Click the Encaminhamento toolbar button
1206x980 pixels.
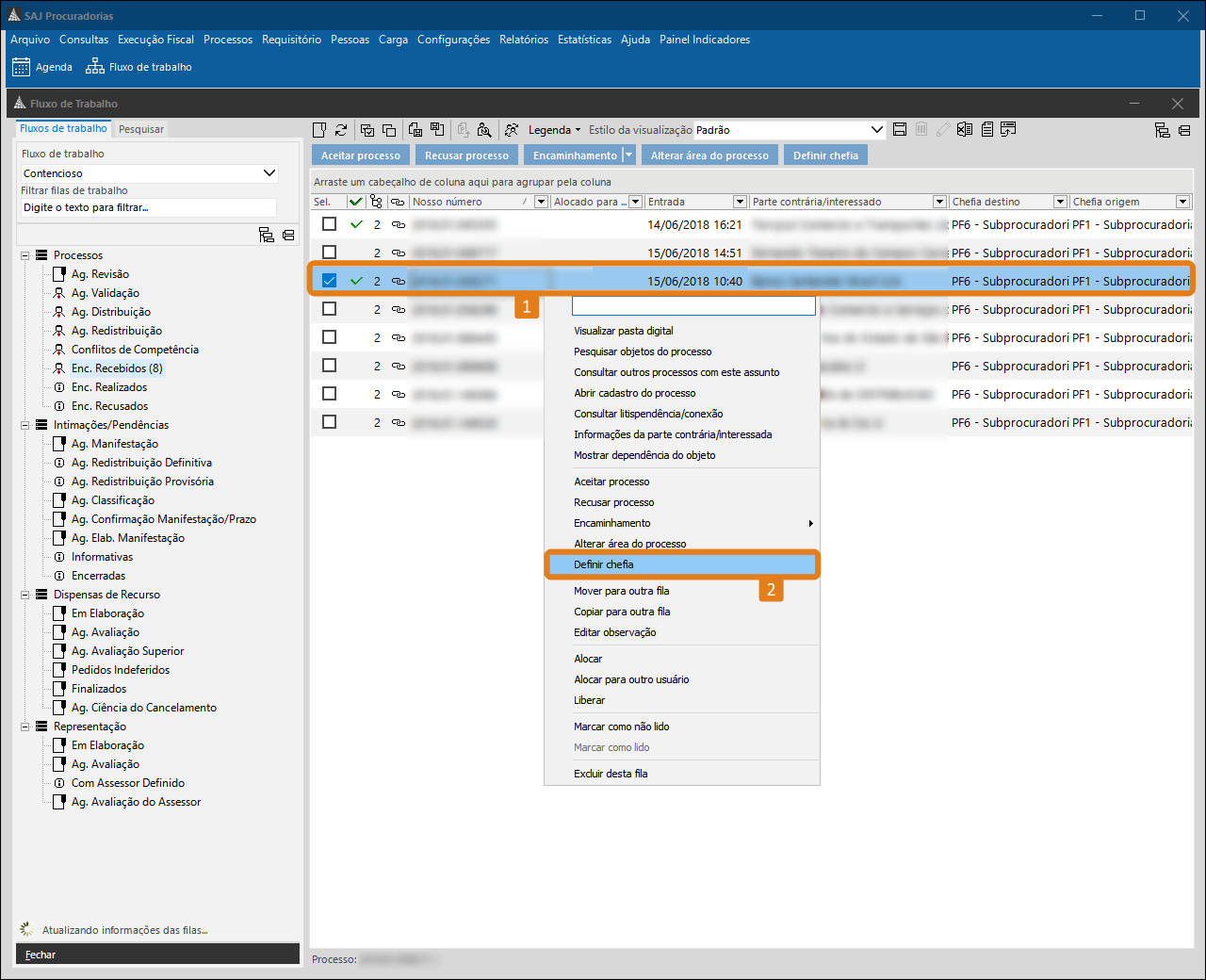pyautogui.click(x=574, y=155)
